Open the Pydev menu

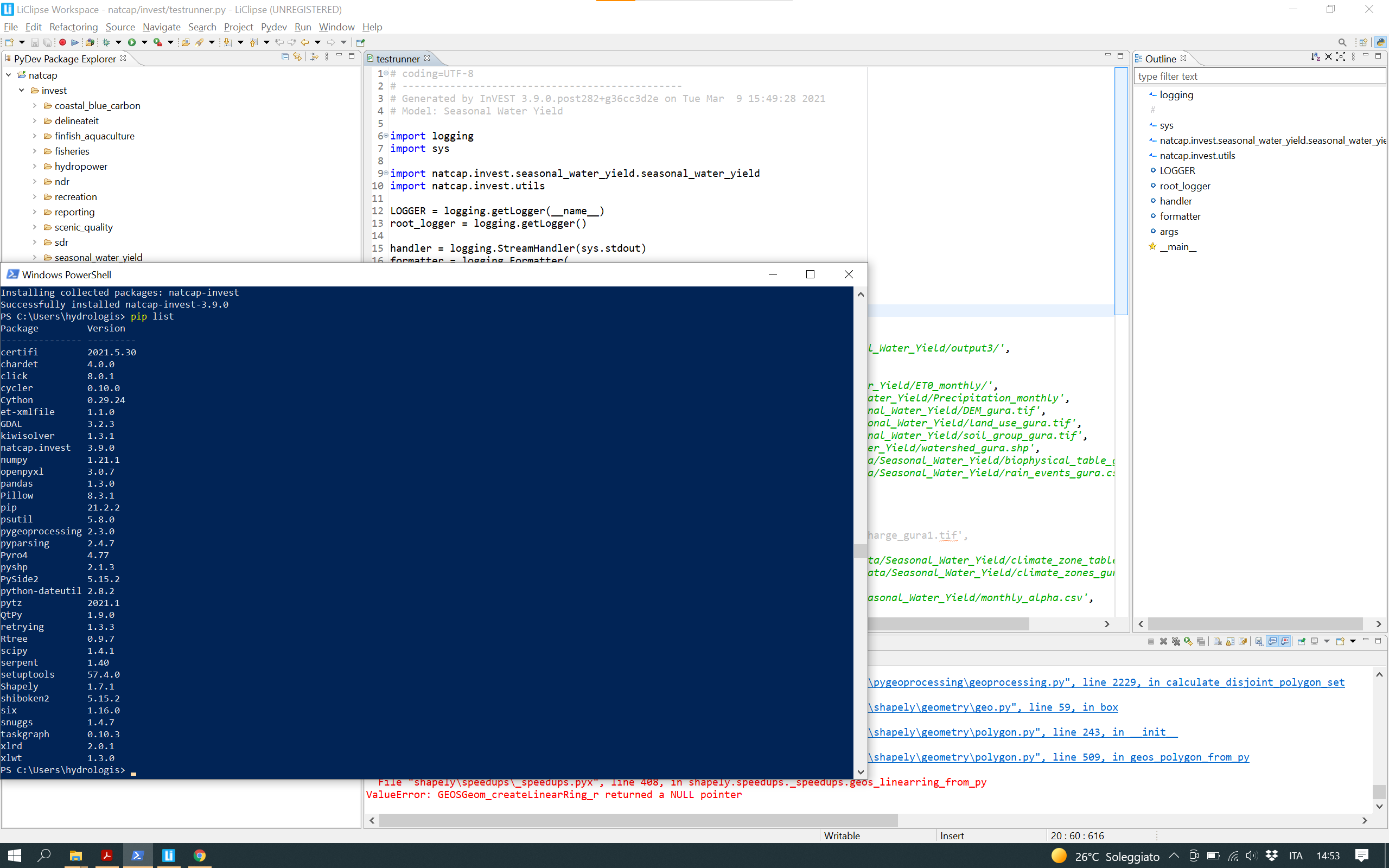click(274, 27)
